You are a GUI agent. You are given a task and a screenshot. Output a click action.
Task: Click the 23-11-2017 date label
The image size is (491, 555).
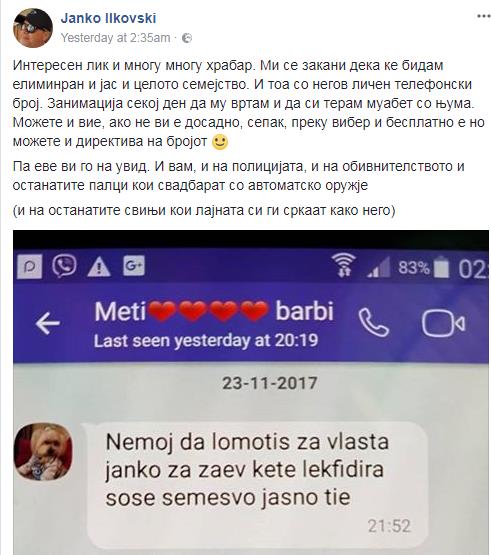point(270,383)
